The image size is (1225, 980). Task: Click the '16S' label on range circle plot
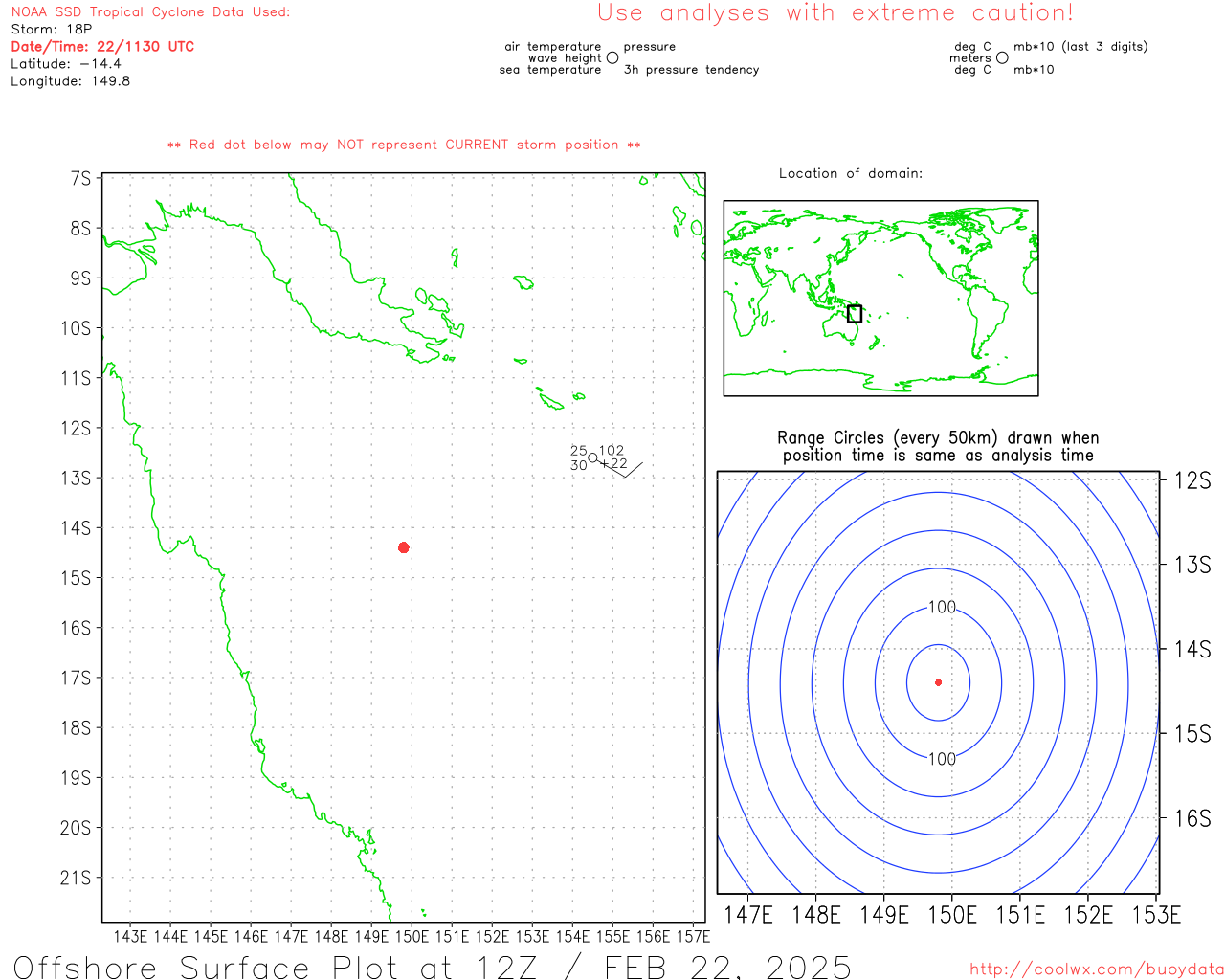coord(1192,818)
